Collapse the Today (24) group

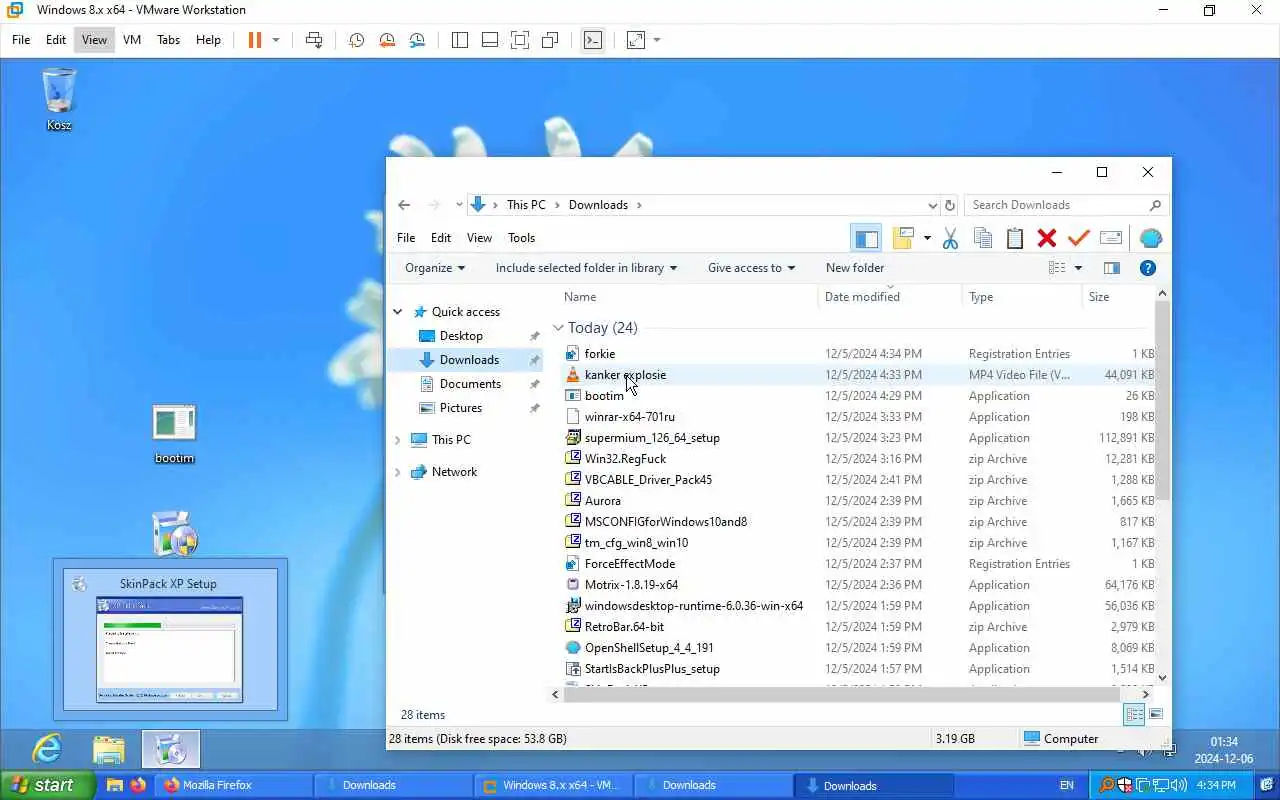click(558, 328)
